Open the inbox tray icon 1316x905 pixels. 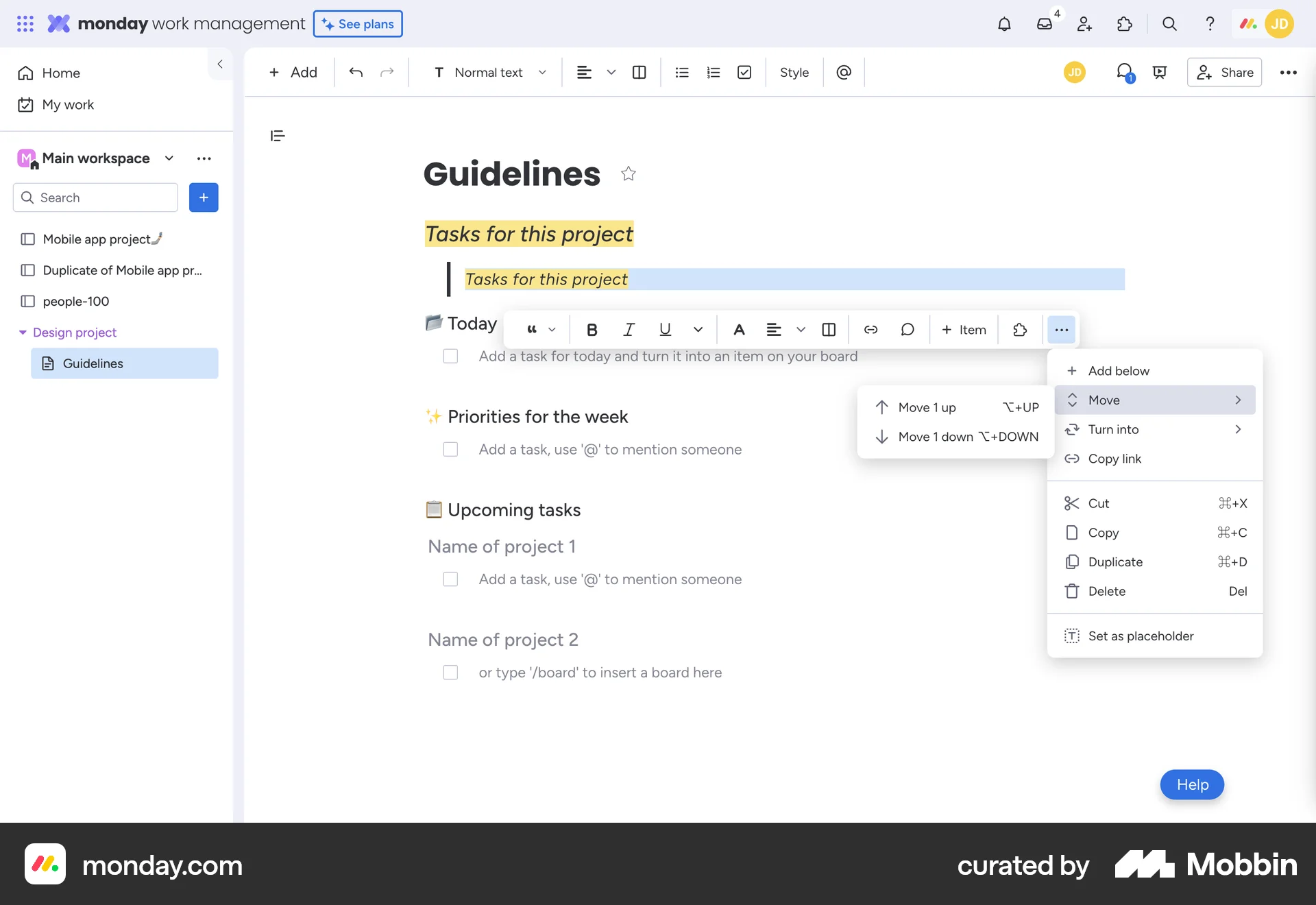(1044, 25)
